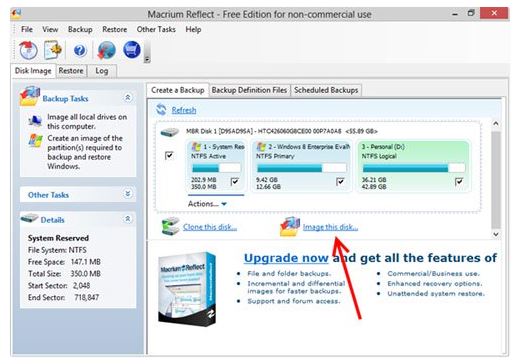This screenshot has width=522, height=364.
Task: Click the Refresh link
Action: 184,110
